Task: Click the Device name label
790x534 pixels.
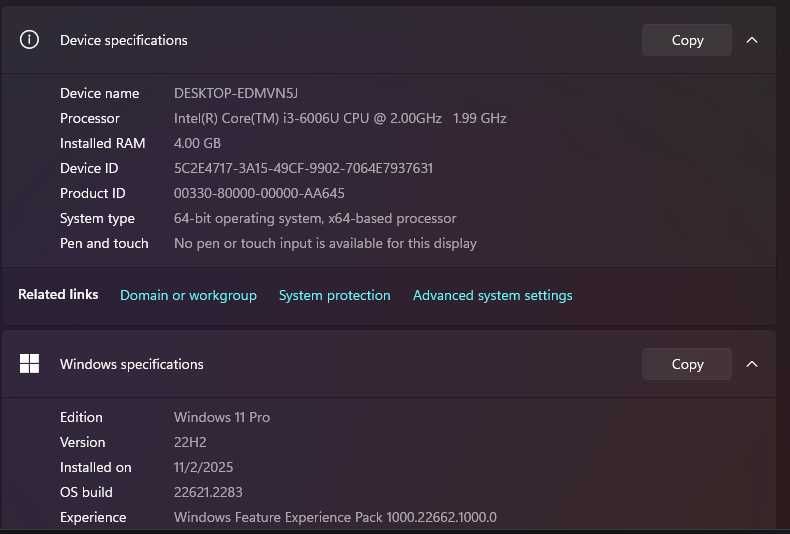Action: point(99,93)
